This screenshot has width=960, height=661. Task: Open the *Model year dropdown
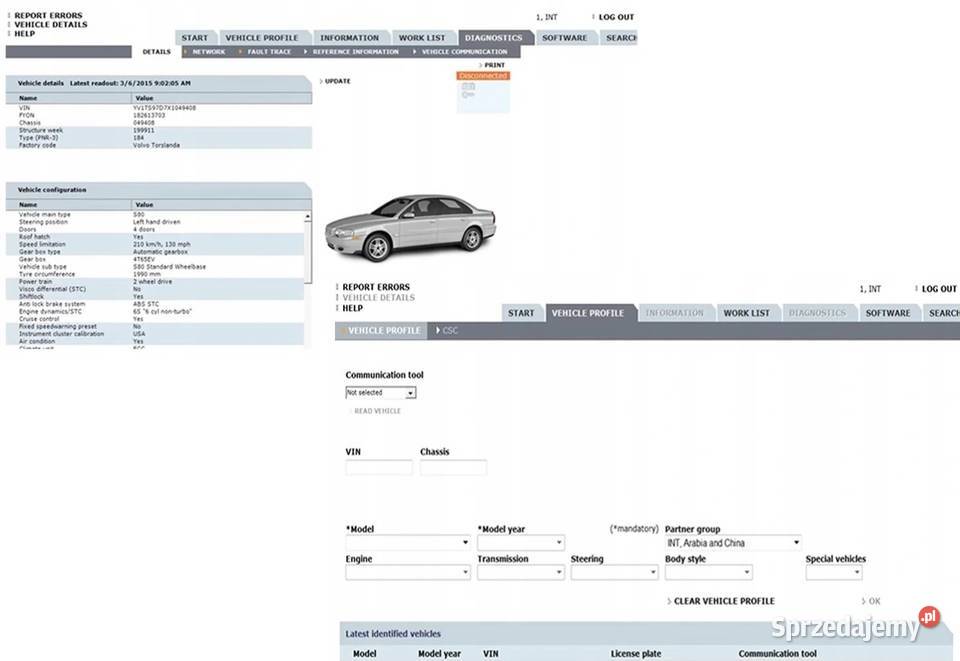pyautogui.click(x=521, y=543)
